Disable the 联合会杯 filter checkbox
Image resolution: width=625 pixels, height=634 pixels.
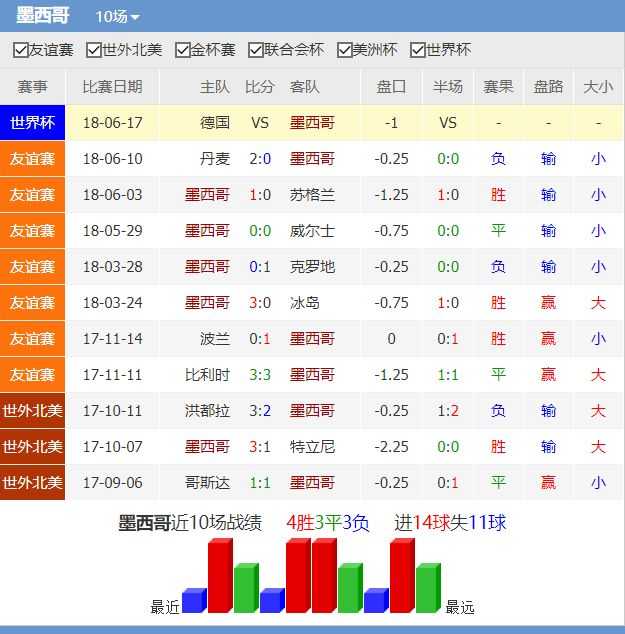255,50
